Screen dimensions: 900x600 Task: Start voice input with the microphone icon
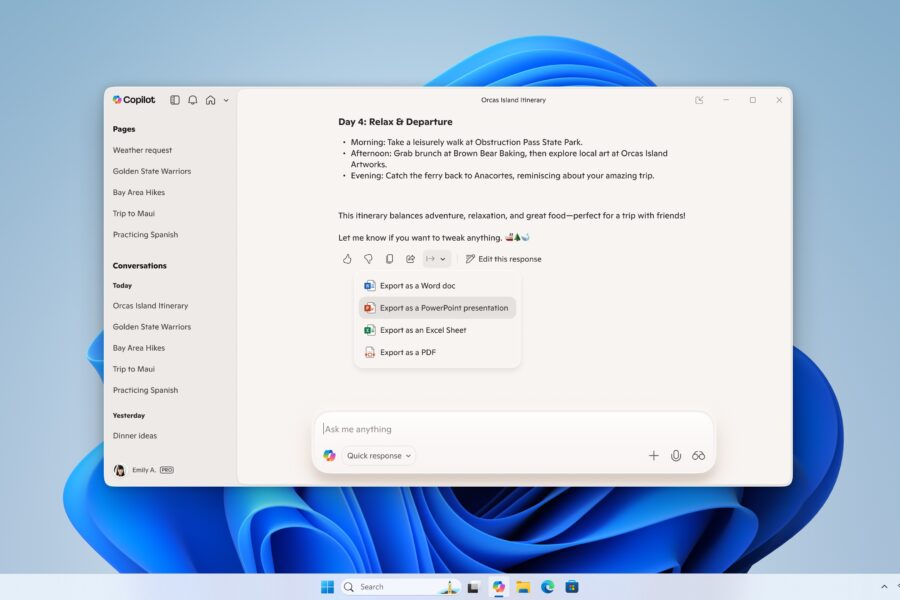(676, 456)
